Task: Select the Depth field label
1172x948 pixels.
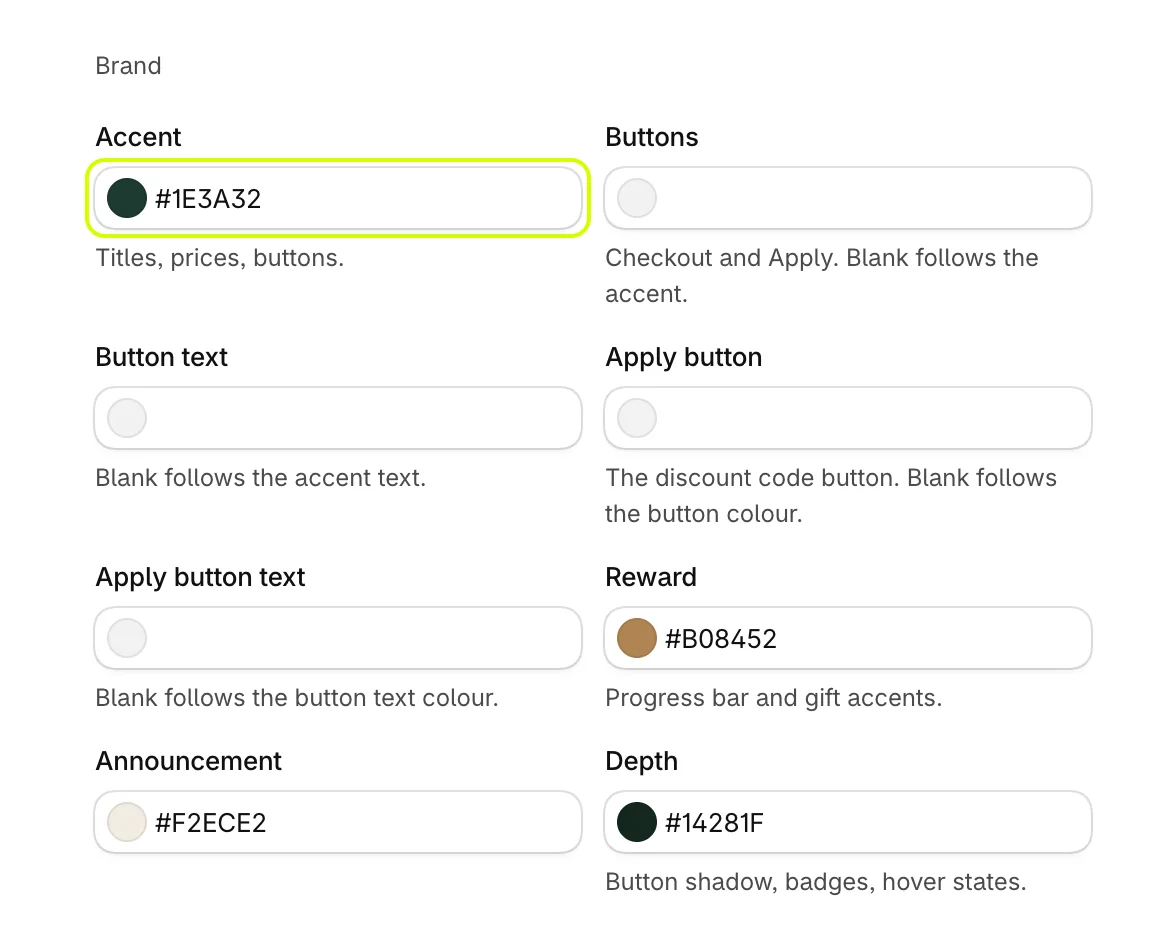Action: (x=641, y=761)
